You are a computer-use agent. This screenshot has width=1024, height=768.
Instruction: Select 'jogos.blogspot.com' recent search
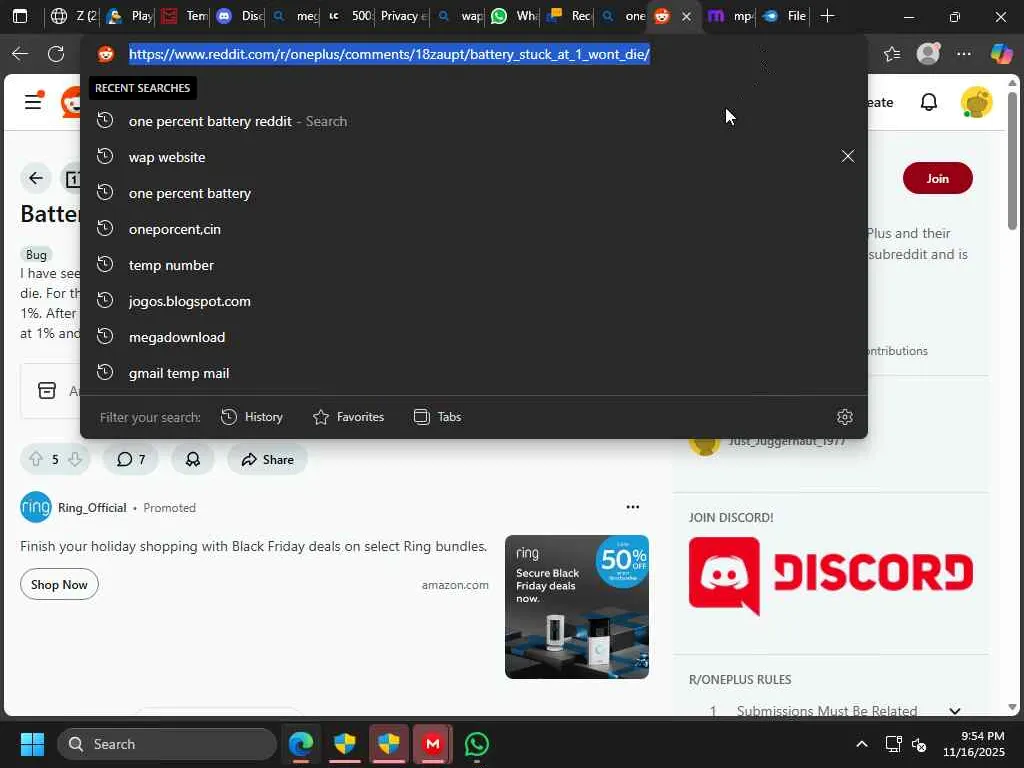pyautogui.click(x=473, y=301)
